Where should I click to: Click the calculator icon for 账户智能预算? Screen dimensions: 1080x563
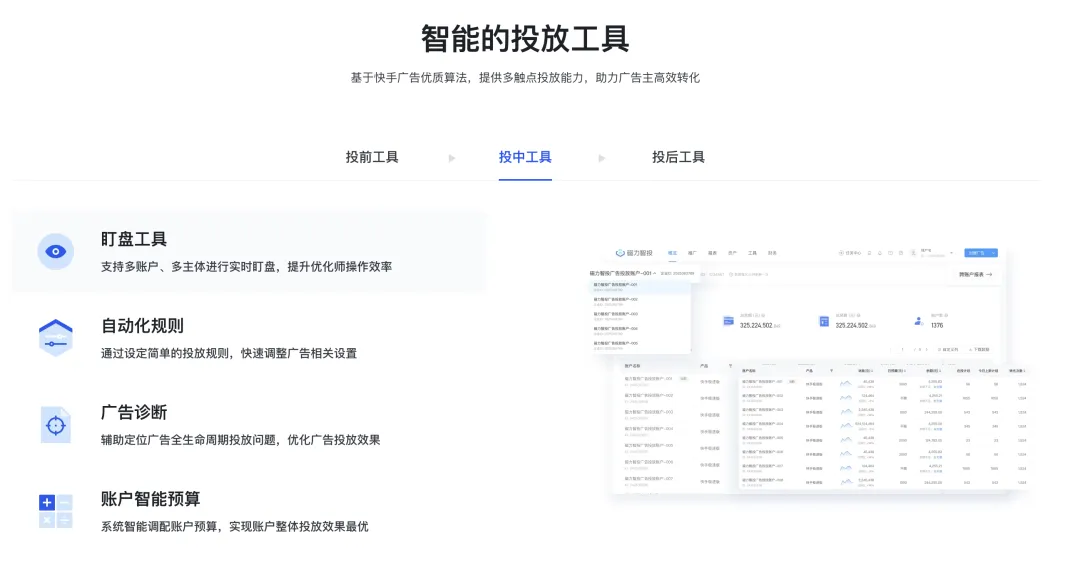click(x=56, y=511)
